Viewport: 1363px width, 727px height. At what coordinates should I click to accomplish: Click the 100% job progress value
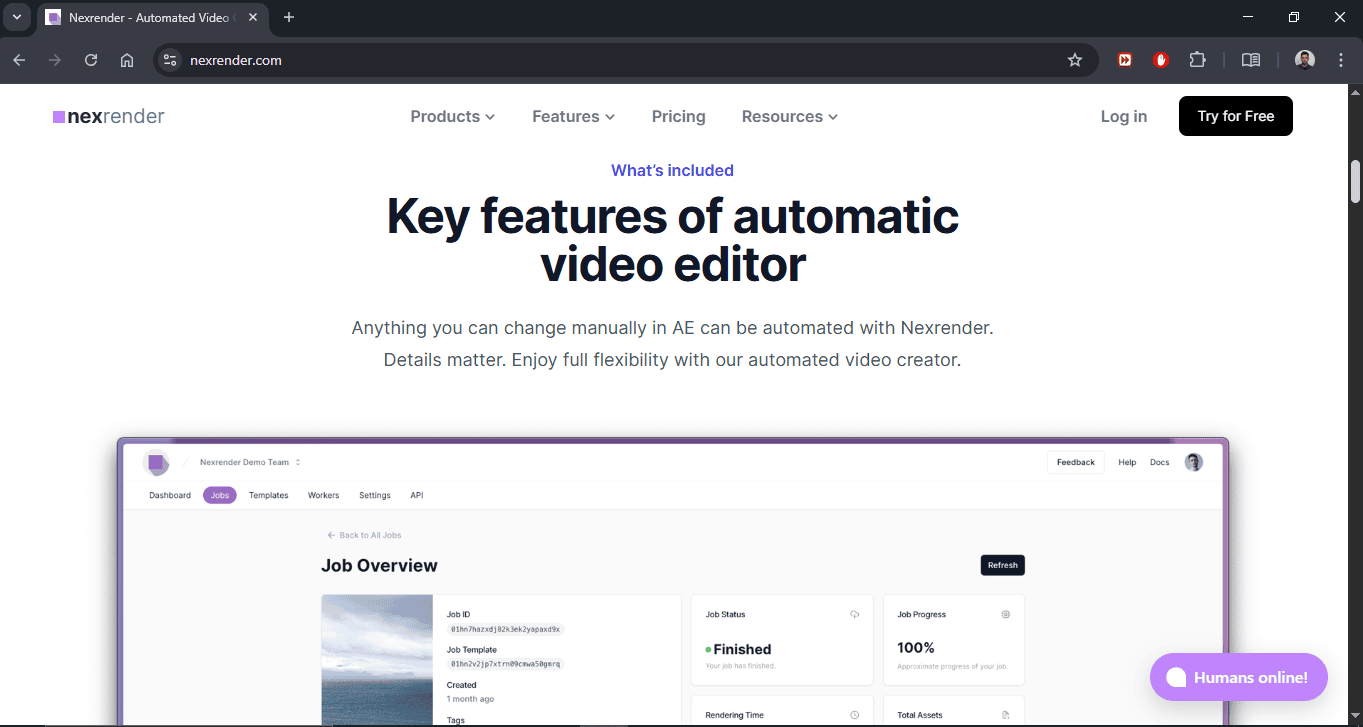click(916, 648)
